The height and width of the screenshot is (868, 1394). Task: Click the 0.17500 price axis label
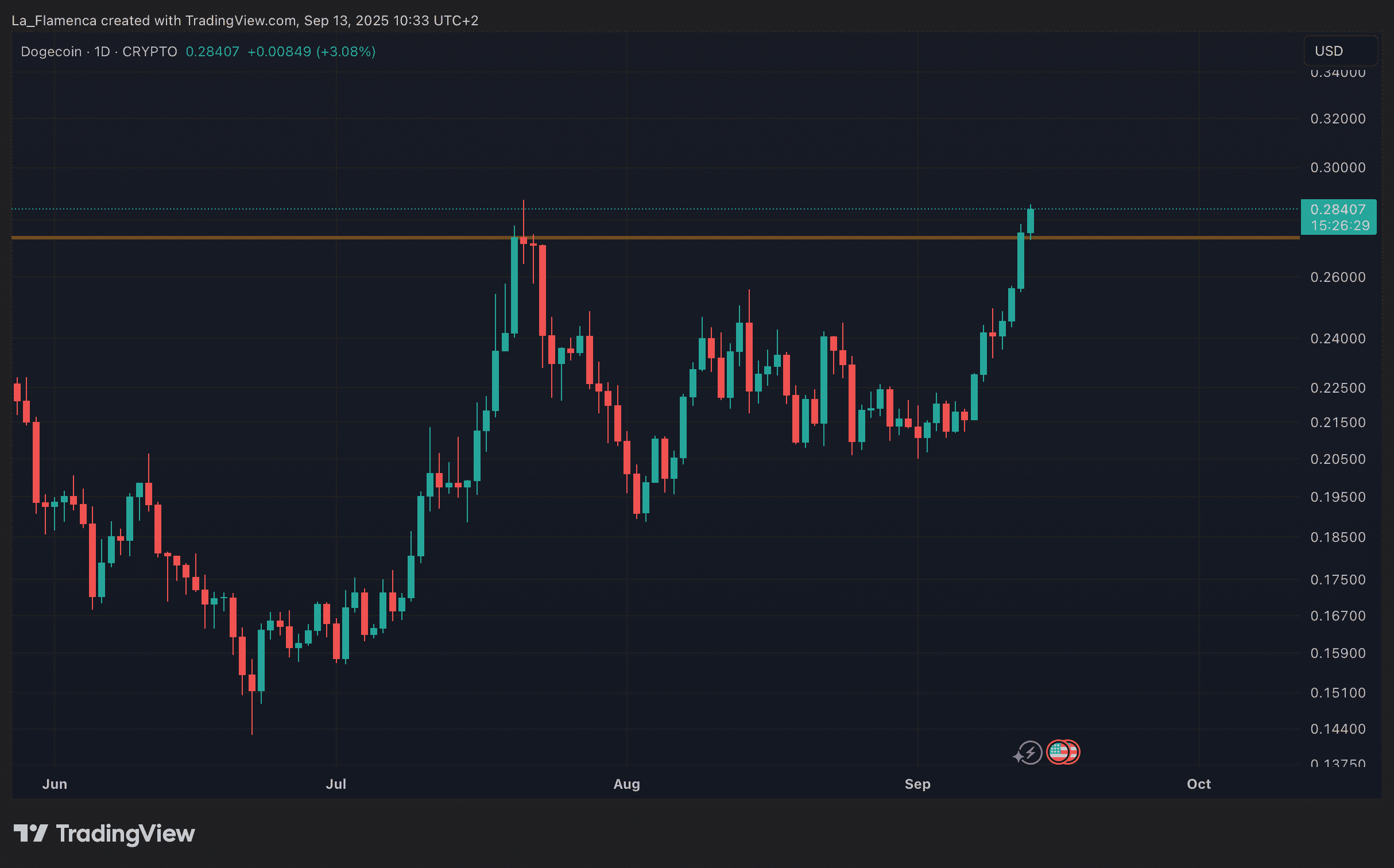coord(1338,580)
